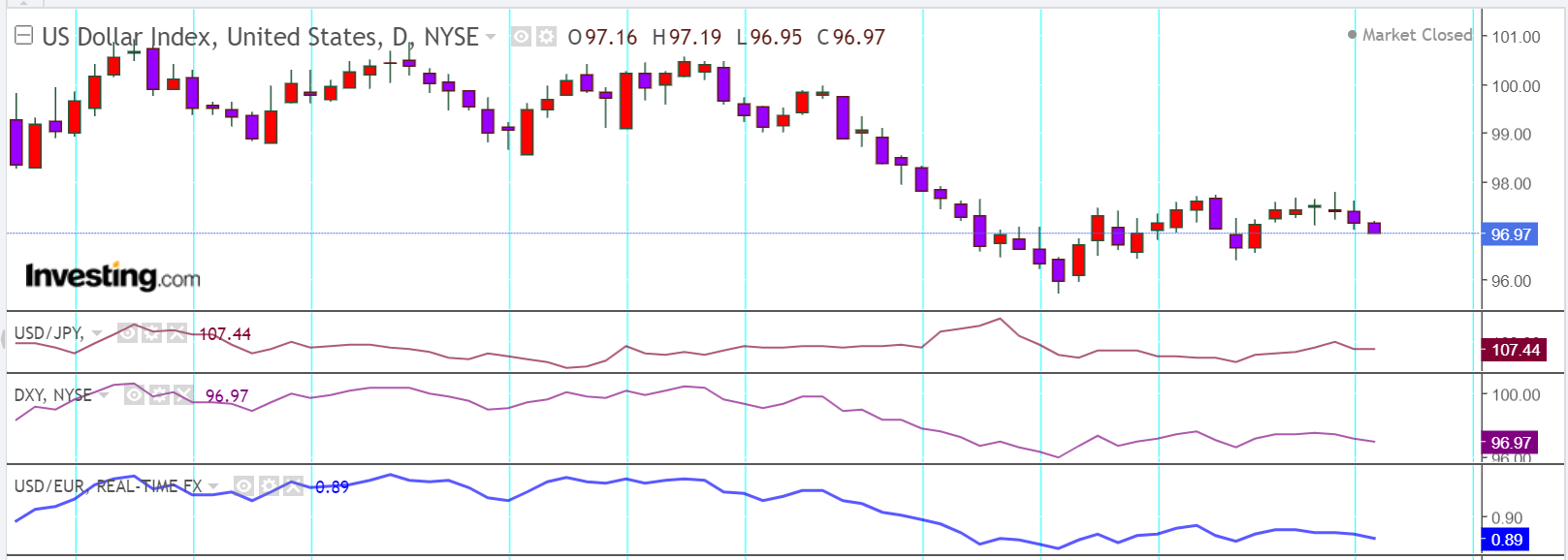Click the last purple candle at 96.97
Screen dimensions: 1568x560
point(1374,228)
